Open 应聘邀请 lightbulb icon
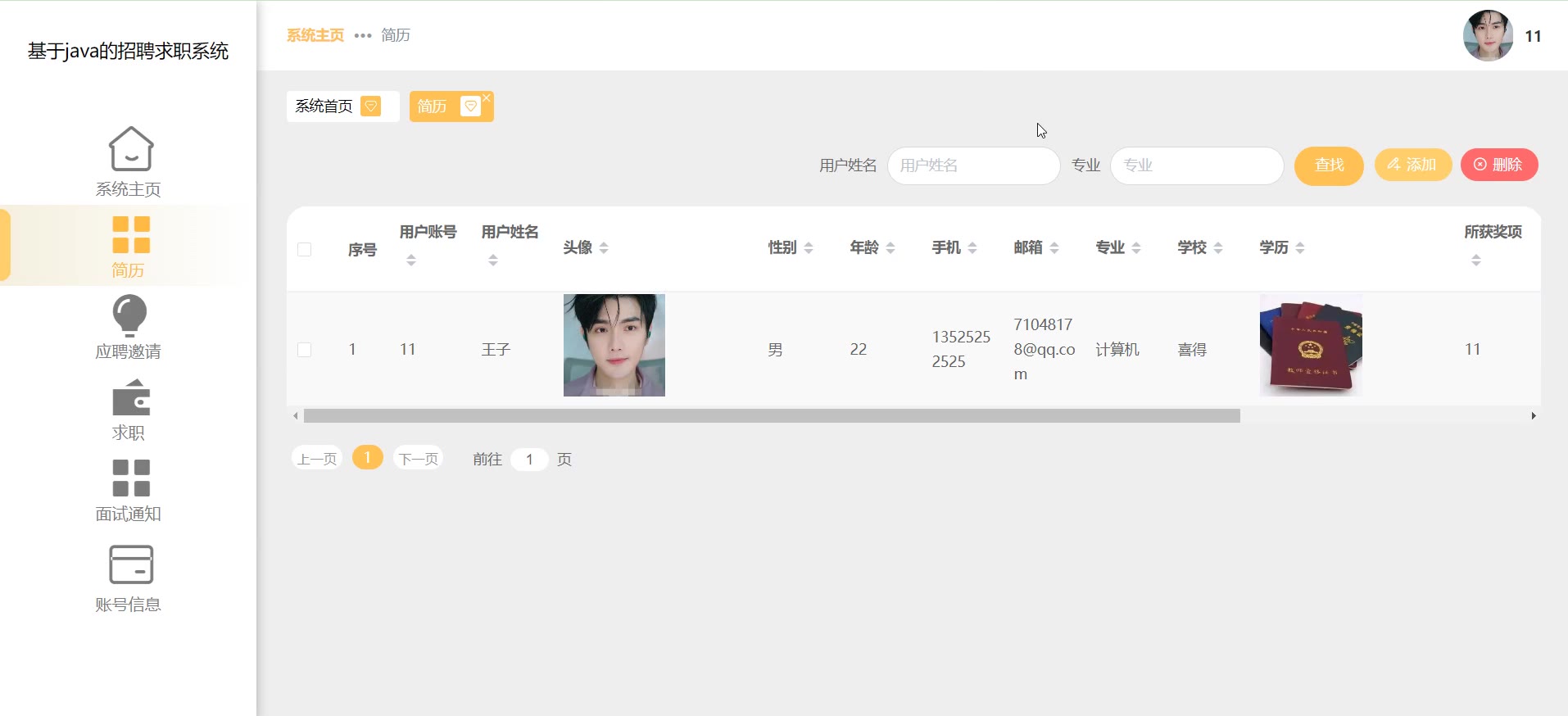Screen dimensions: 1568x716 point(129,315)
